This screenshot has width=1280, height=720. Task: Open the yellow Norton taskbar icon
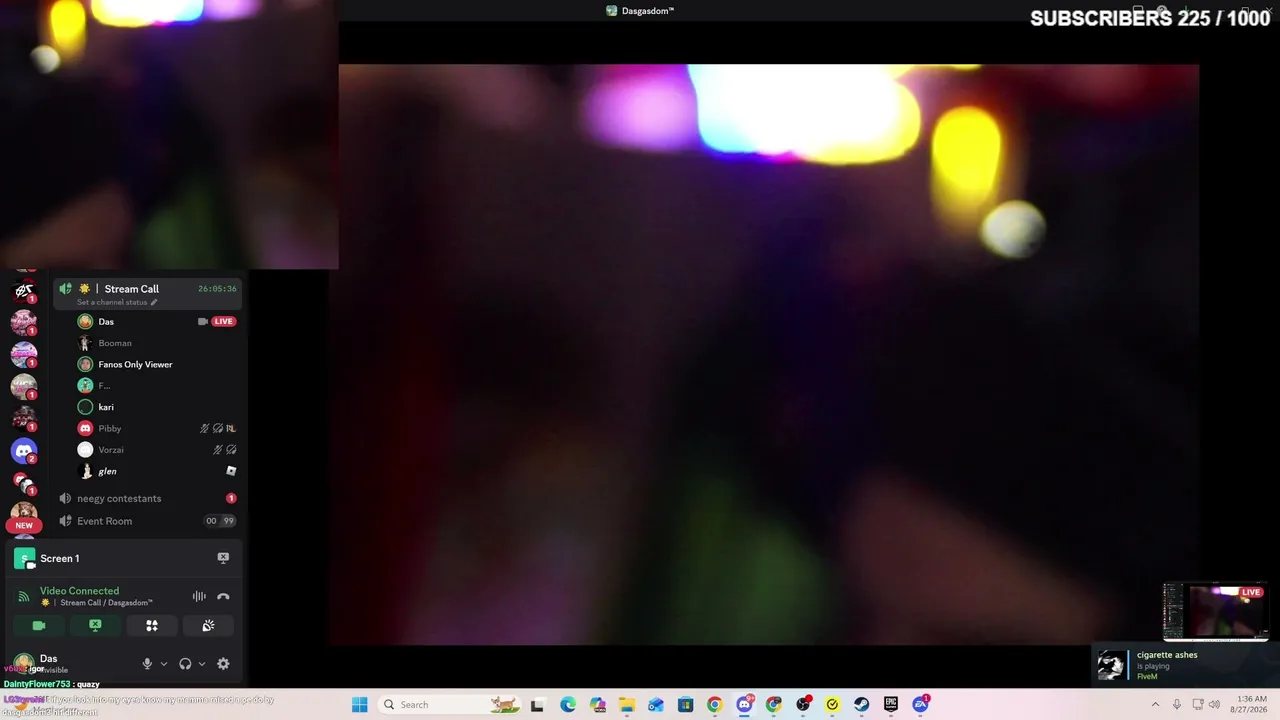click(x=832, y=704)
